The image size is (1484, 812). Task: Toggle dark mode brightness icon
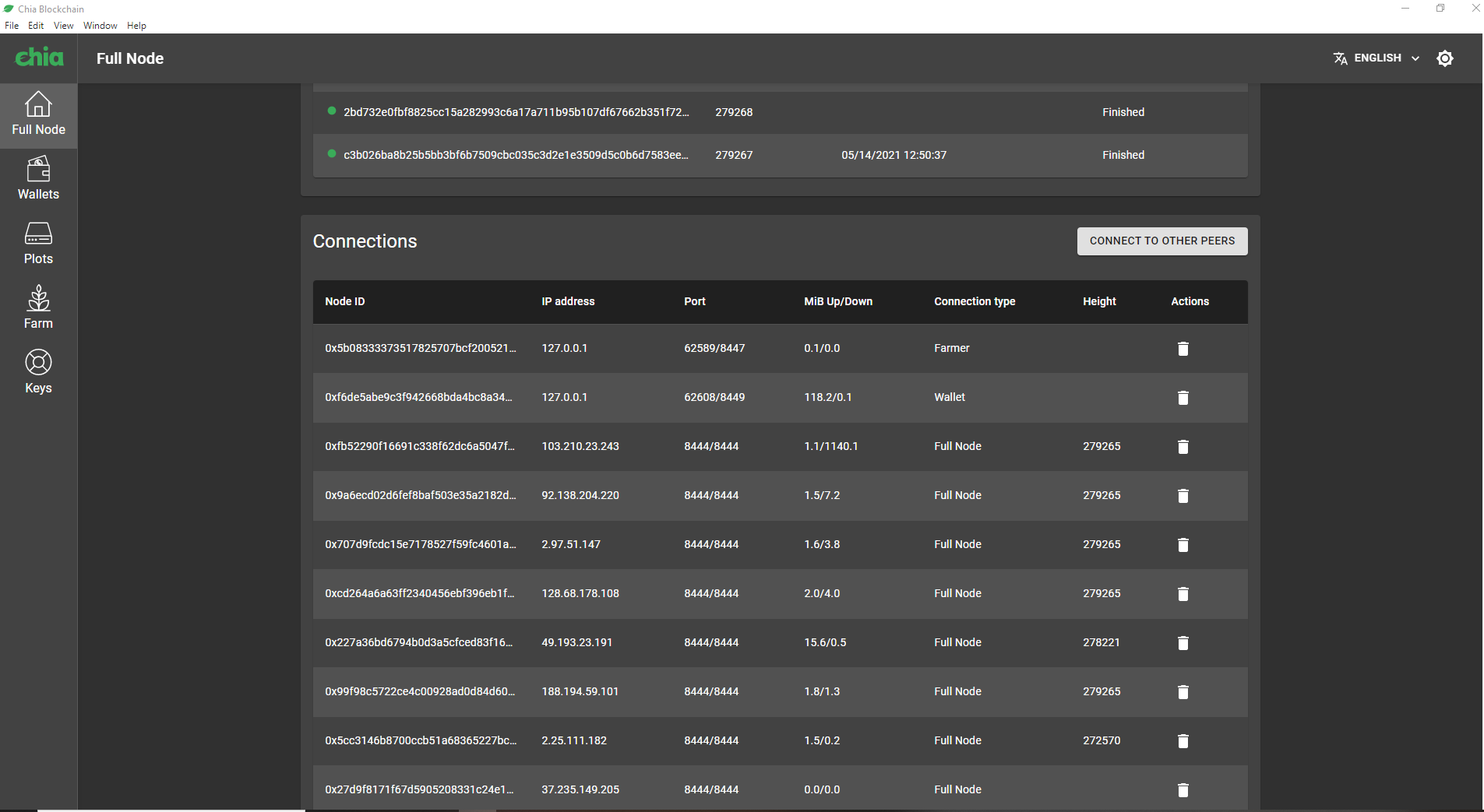click(1445, 58)
